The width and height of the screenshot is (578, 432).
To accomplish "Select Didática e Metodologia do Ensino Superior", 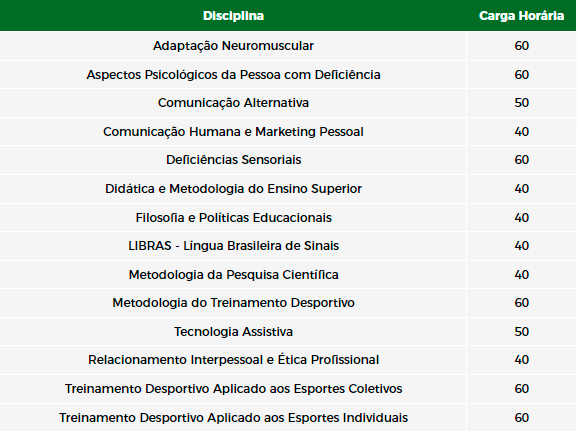I will point(233,189).
